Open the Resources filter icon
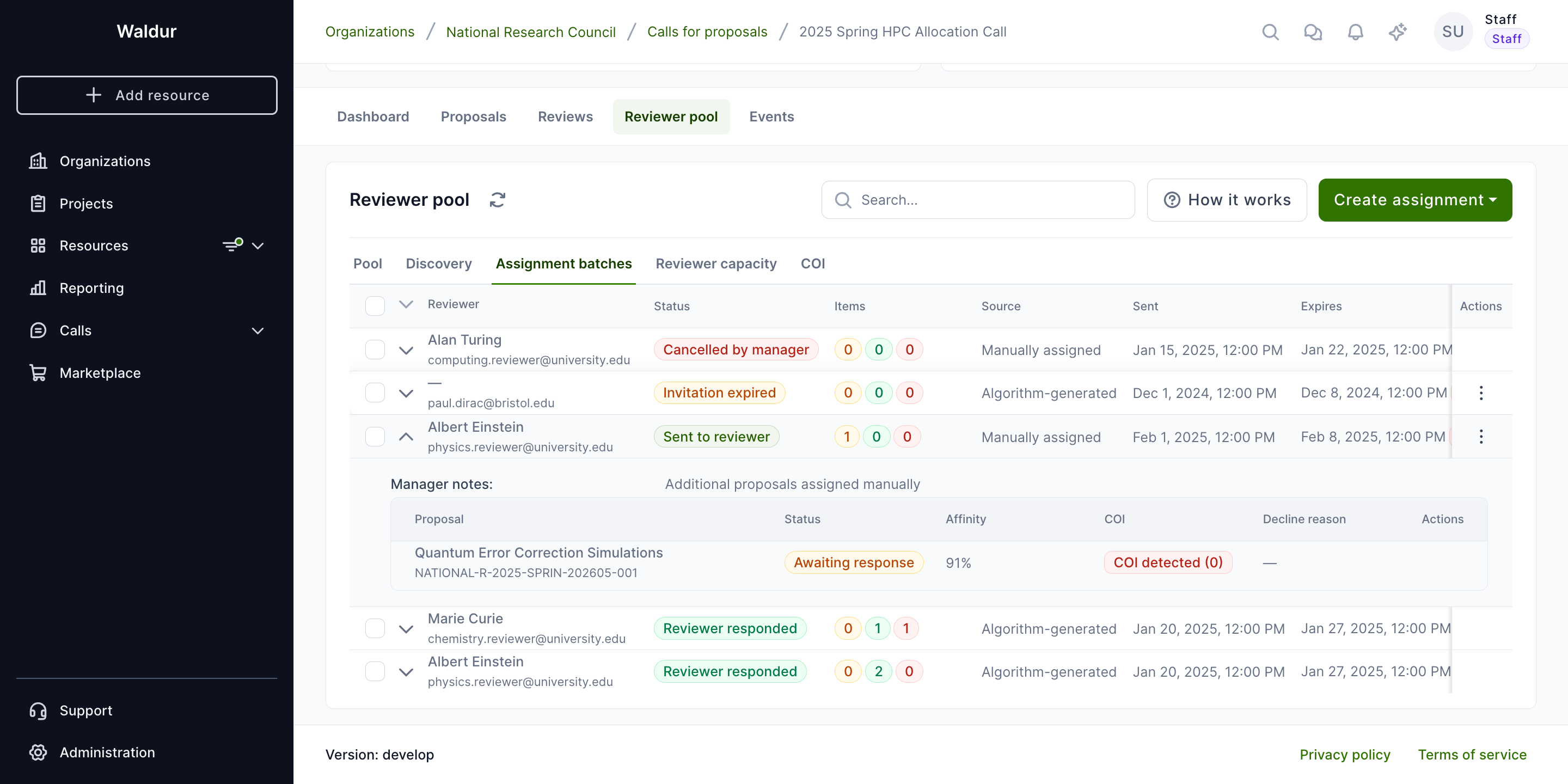 point(232,244)
